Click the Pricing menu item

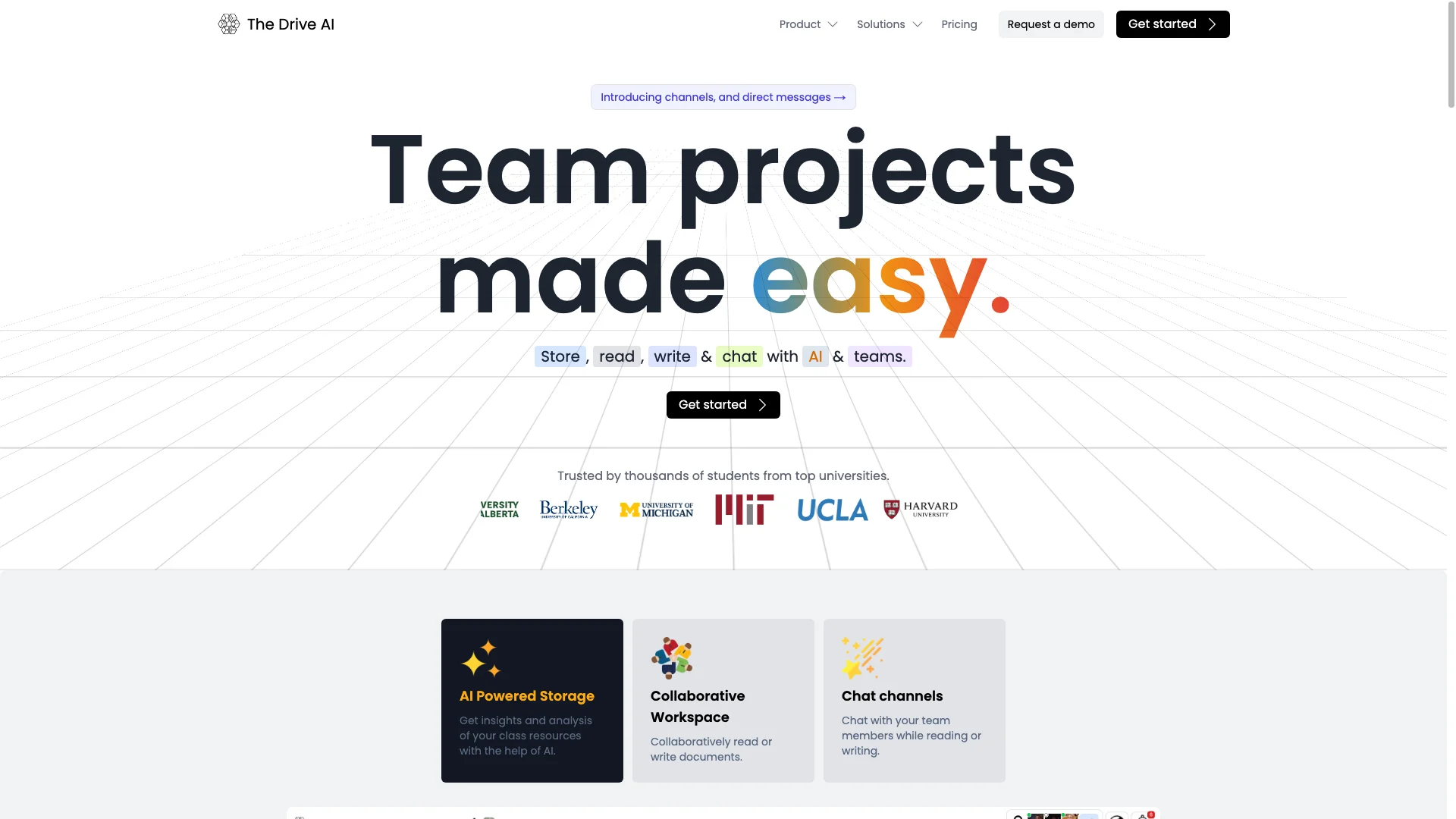point(959,24)
